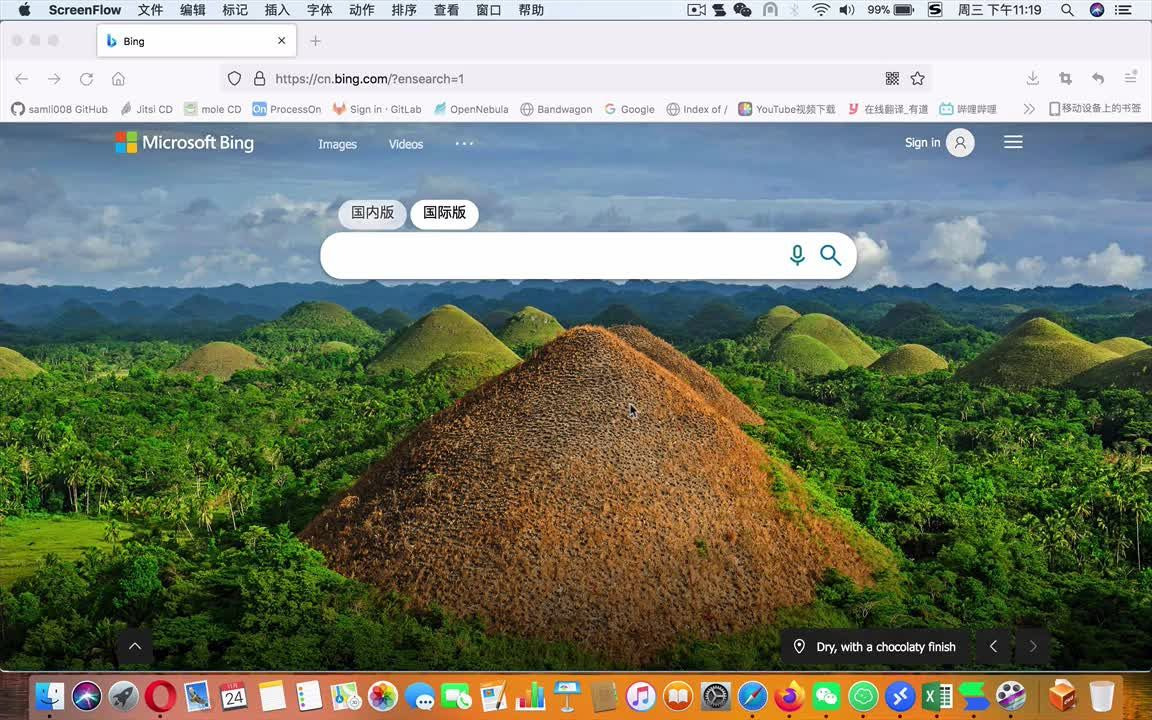Select the 国际版 international version
Viewport: 1152px width, 720px height.
pos(444,213)
